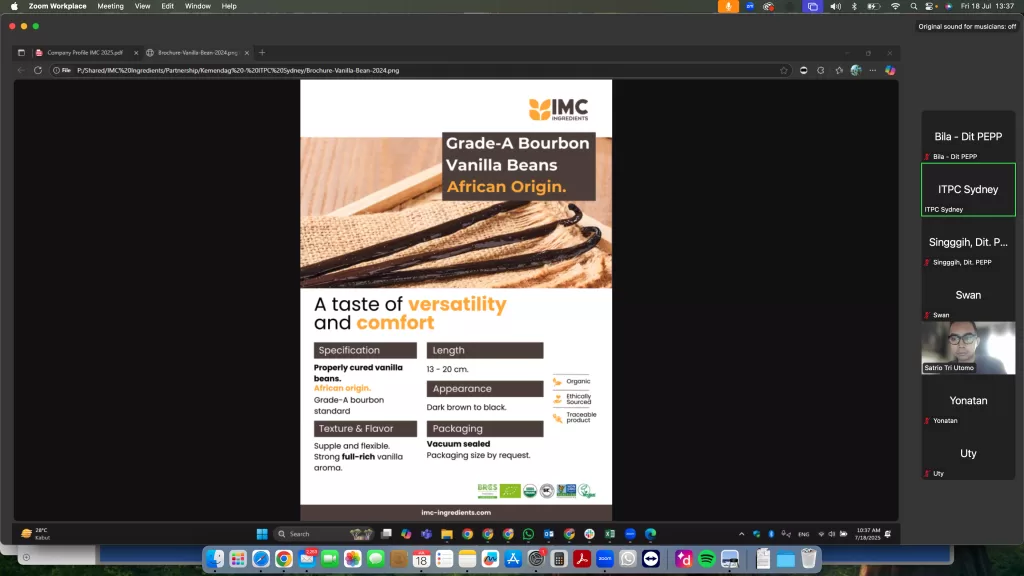Open Finder from the macOS Dock
The height and width of the screenshot is (576, 1024).
click(216, 559)
